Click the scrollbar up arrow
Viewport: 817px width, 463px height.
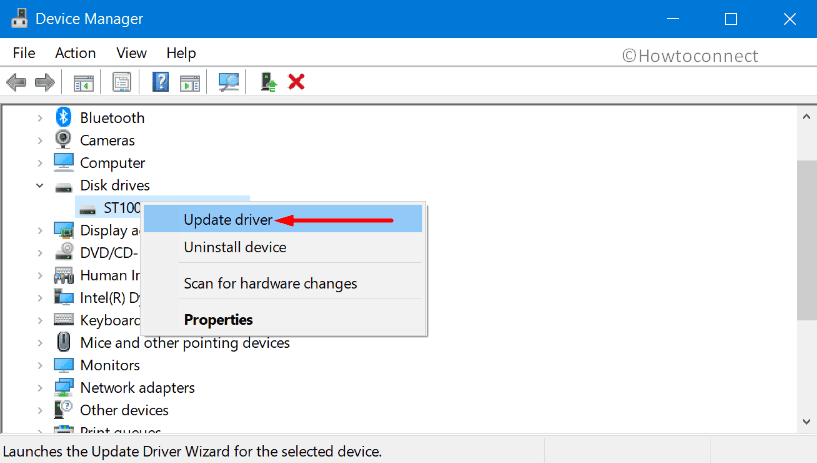coord(807,117)
